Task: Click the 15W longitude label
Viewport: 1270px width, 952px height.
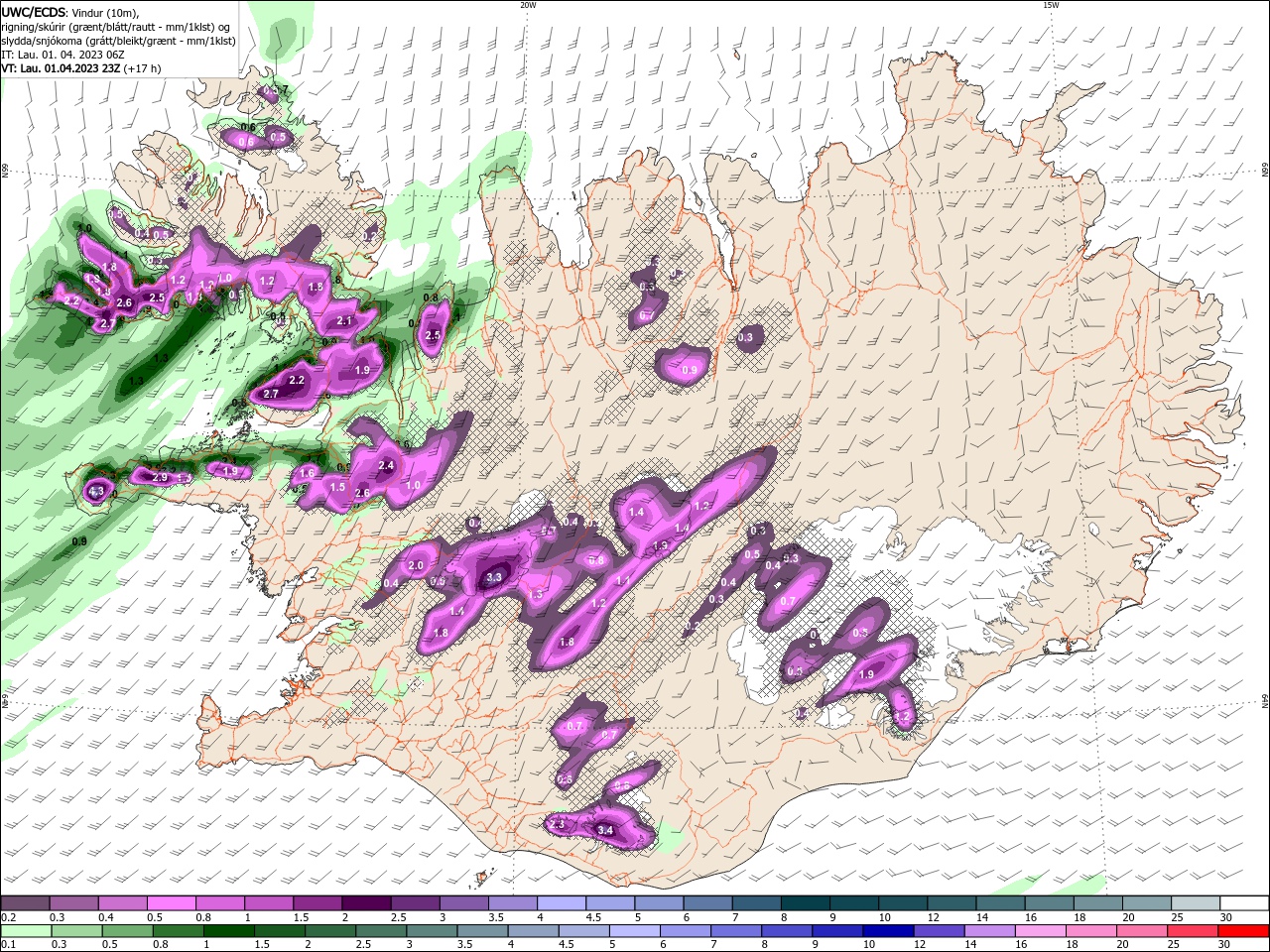Action: pos(1051,5)
